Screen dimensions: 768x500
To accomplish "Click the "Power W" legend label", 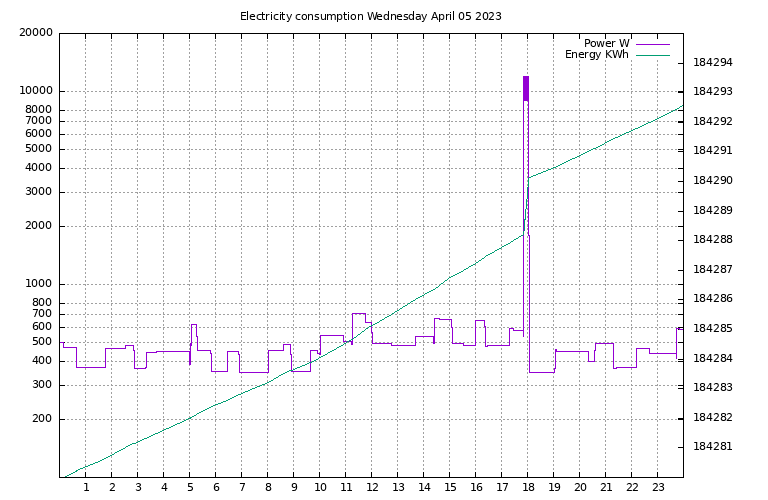I will (606, 44).
